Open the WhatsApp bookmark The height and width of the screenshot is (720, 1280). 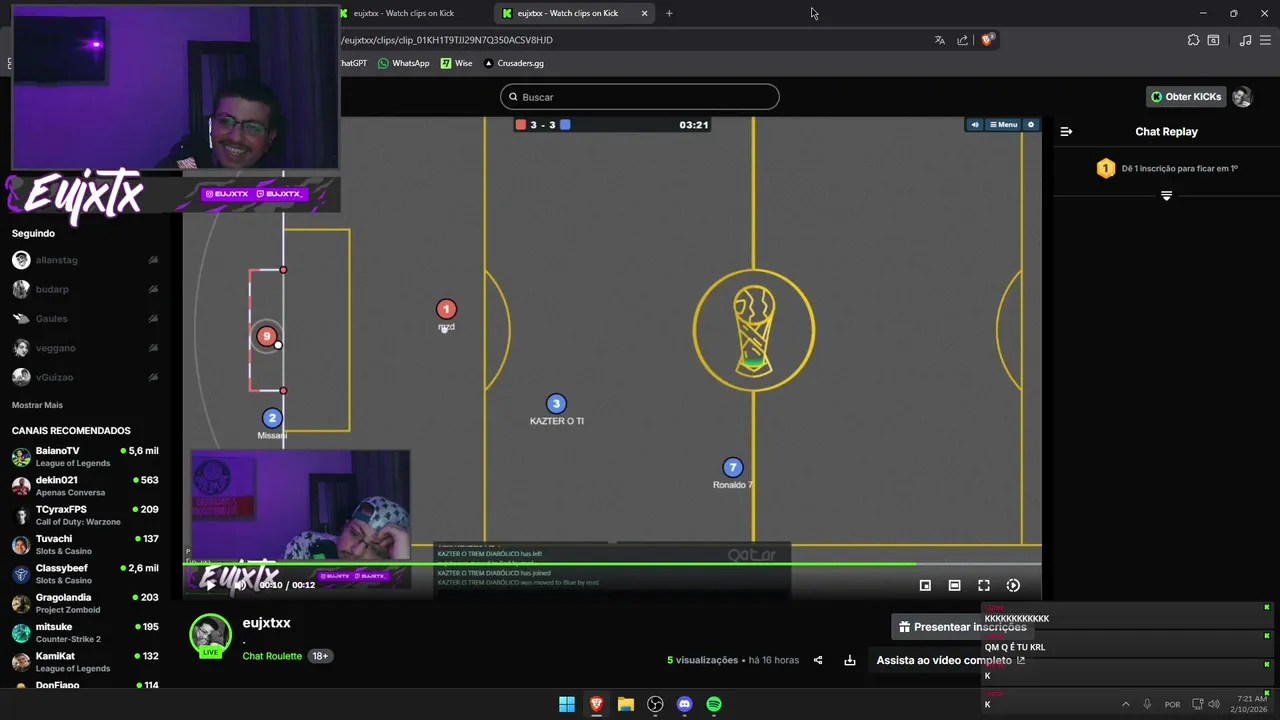coord(403,63)
